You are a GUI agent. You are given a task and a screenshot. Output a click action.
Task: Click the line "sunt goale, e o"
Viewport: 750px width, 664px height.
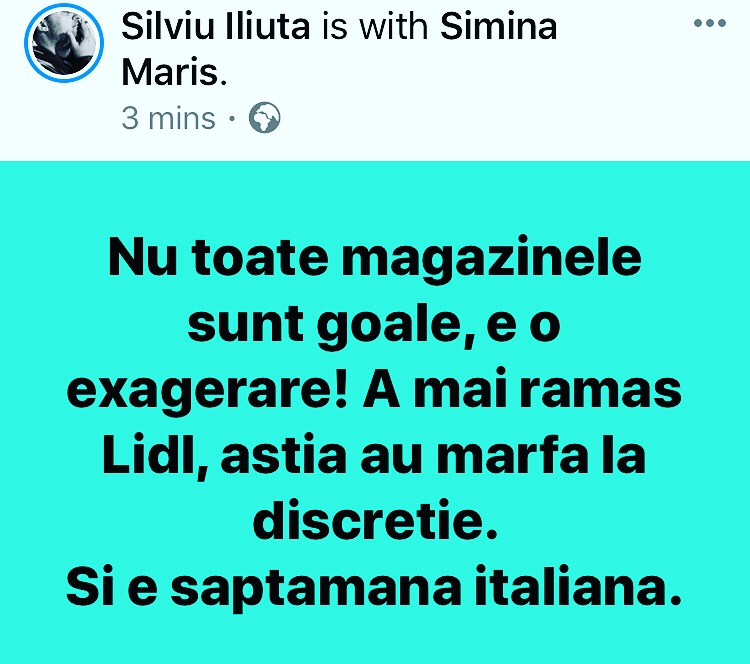(374, 325)
